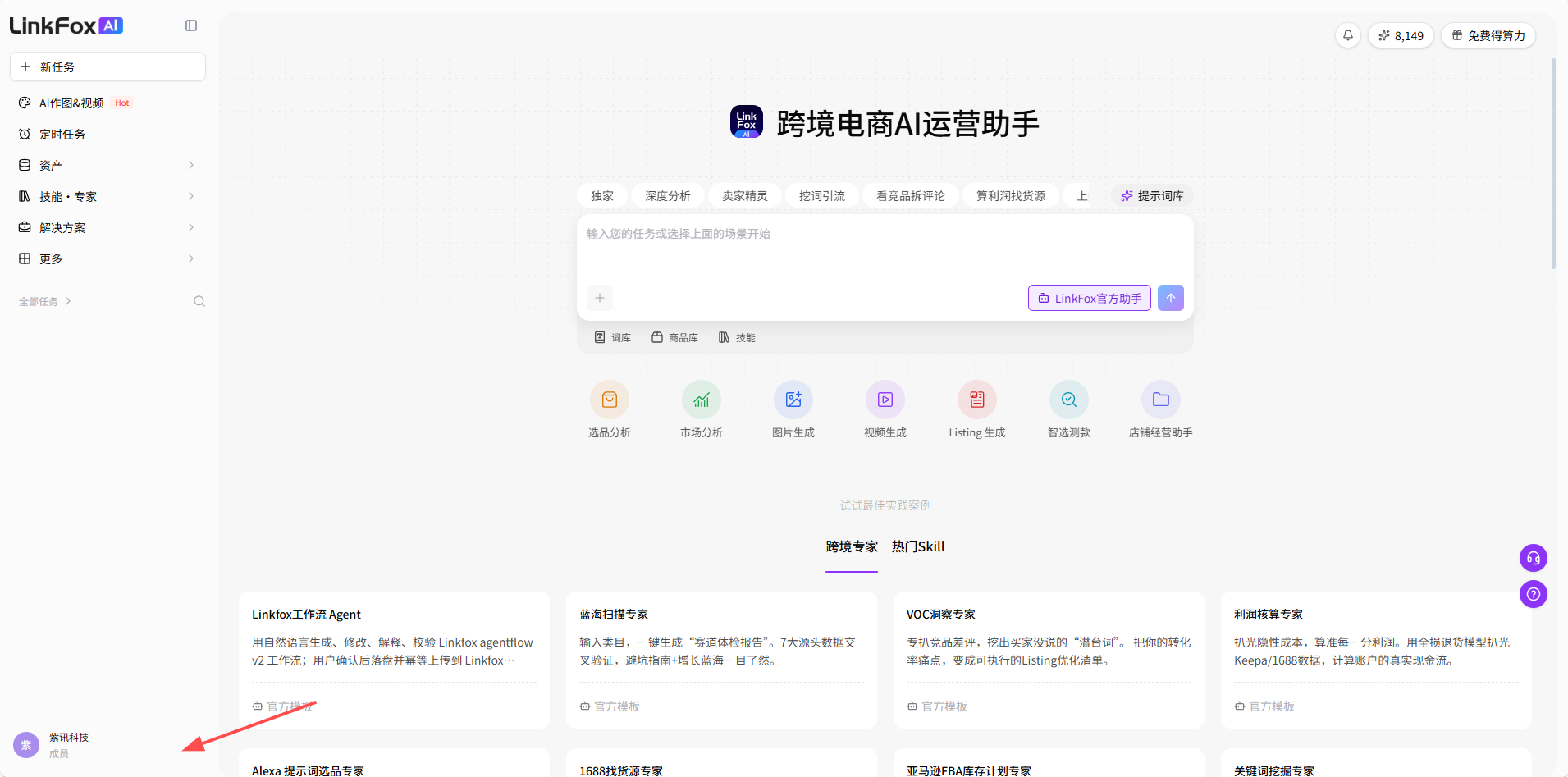The image size is (1568, 777).
Task: Open the Linkfox工作流 Agent card
Action: tap(394, 660)
